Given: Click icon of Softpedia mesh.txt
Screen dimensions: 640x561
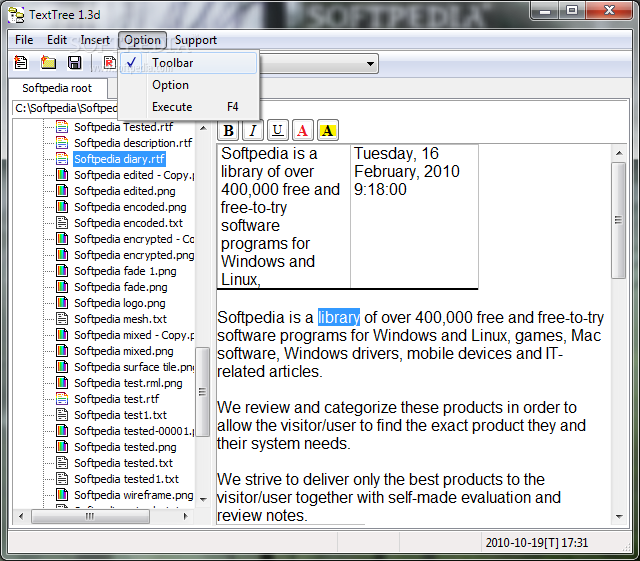Looking at the screenshot, I should click(62, 318).
